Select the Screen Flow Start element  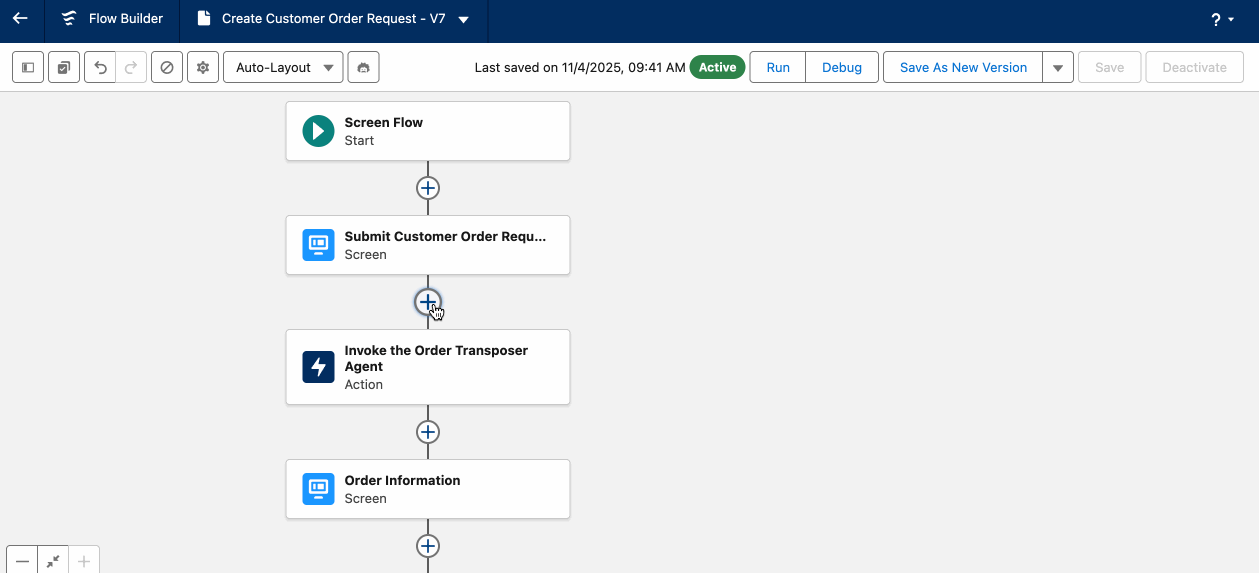[428, 131]
